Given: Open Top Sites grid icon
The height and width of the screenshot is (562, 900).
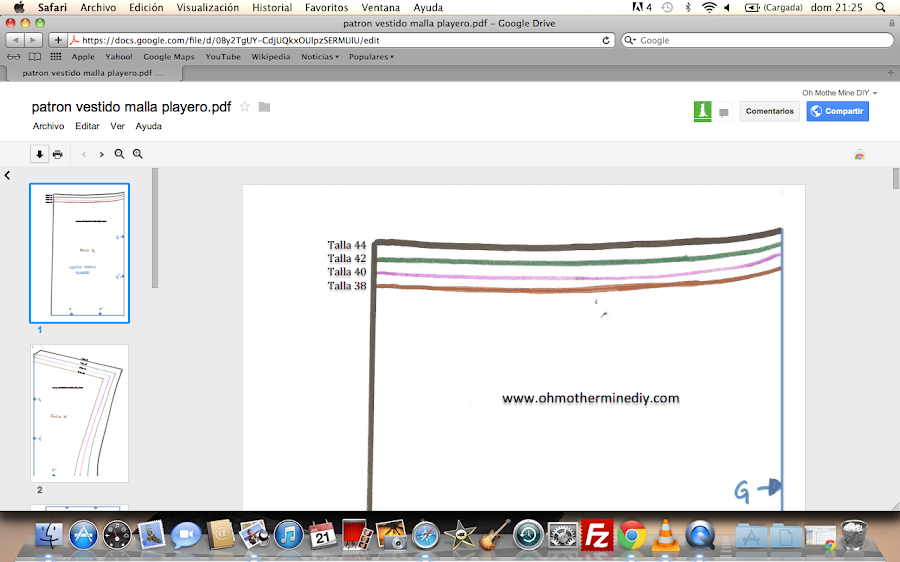Looking at the screenshot, I should point(56,56).
